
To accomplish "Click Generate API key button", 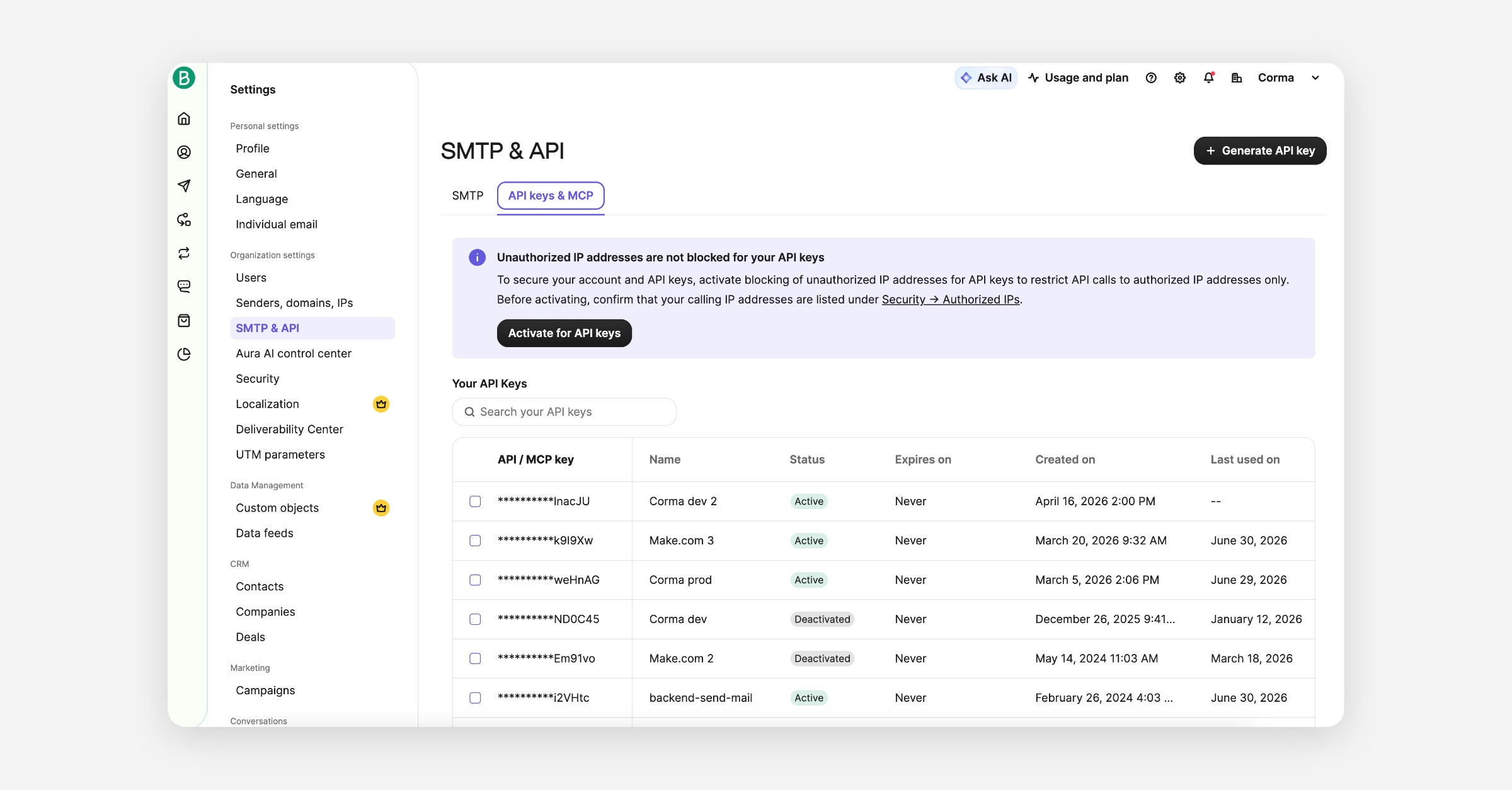I will pyautogui.click(x=1260, y=151).
